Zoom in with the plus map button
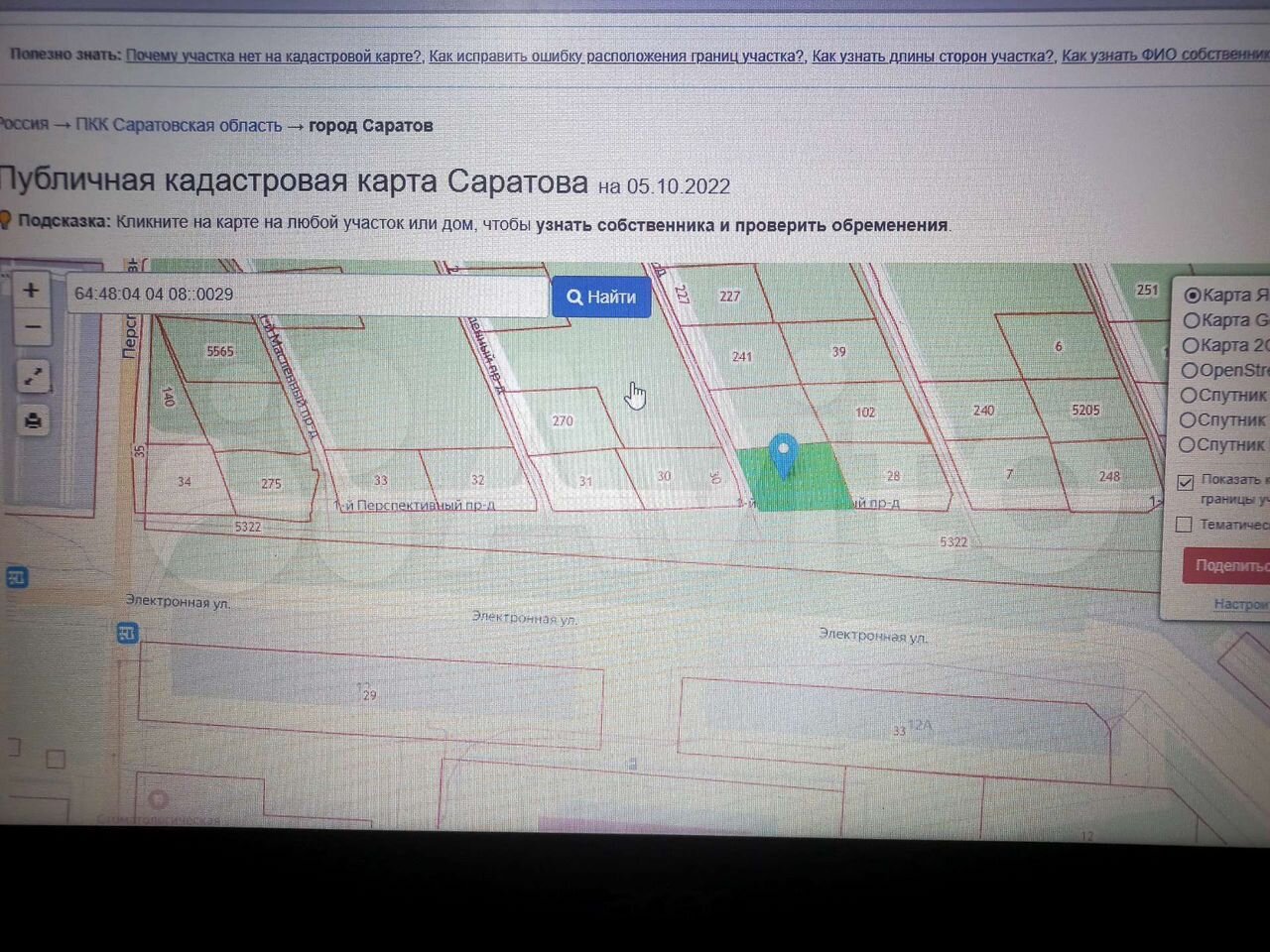Viewport: 1270px width, 952px height. [32, 291]
